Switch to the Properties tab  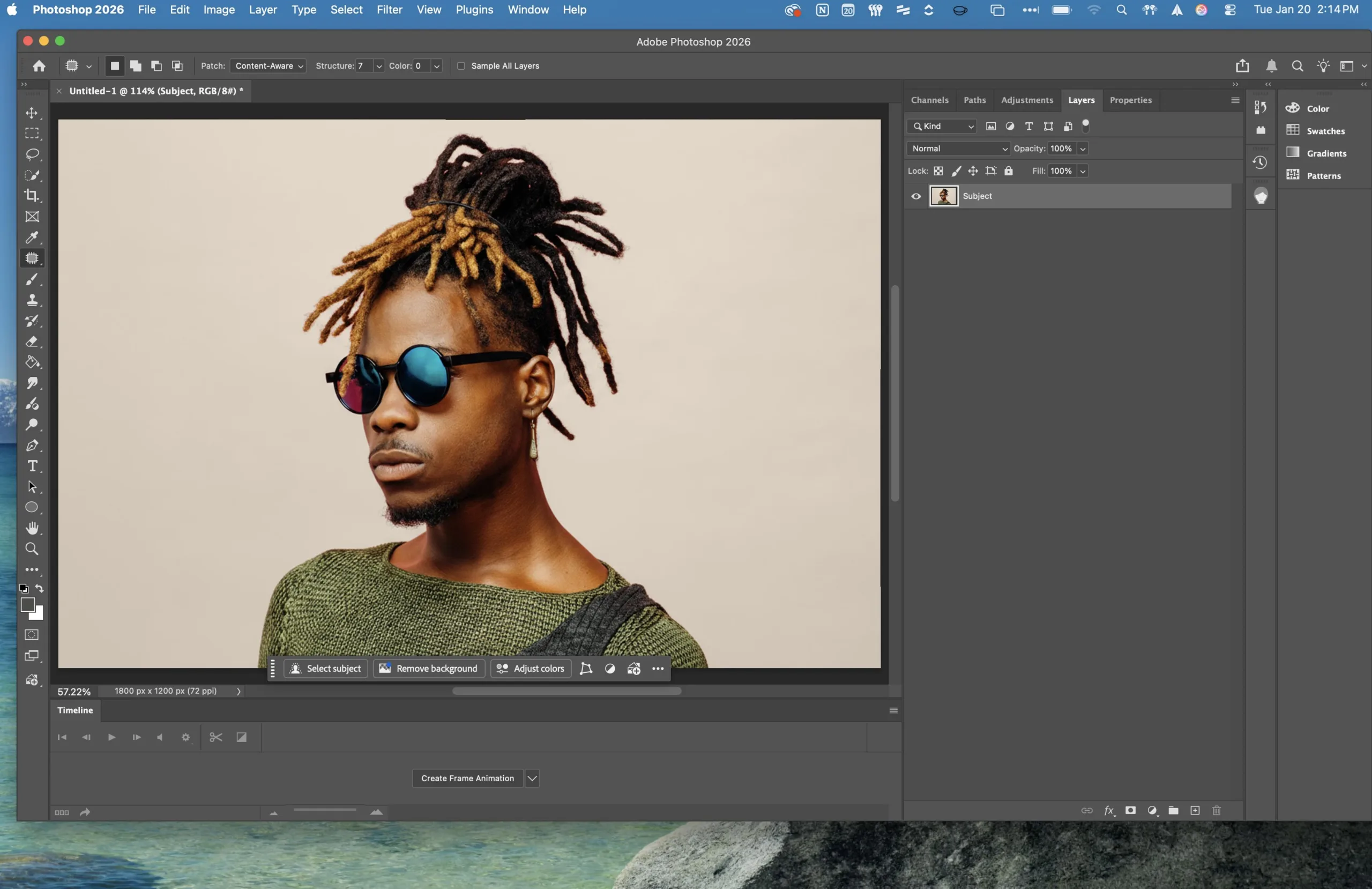[1130, 100]
